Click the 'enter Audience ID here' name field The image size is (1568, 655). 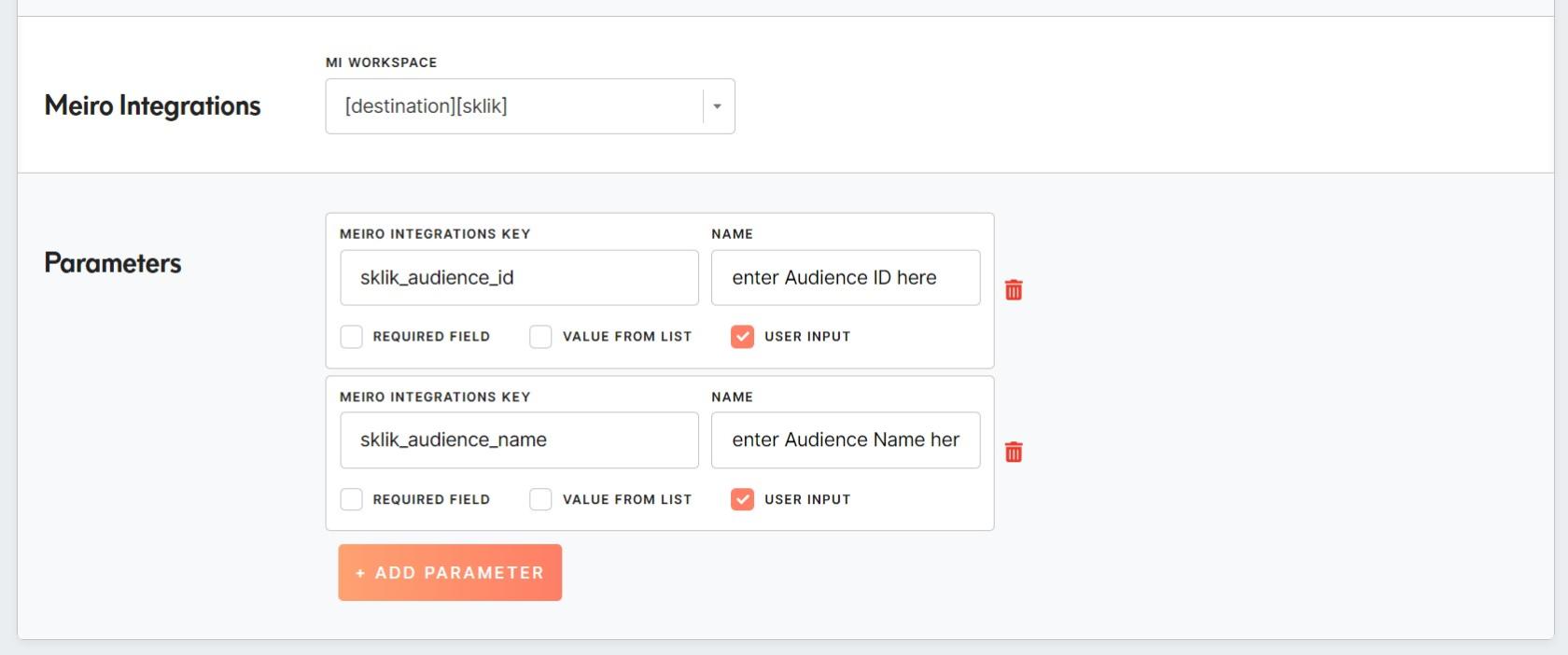845,277
